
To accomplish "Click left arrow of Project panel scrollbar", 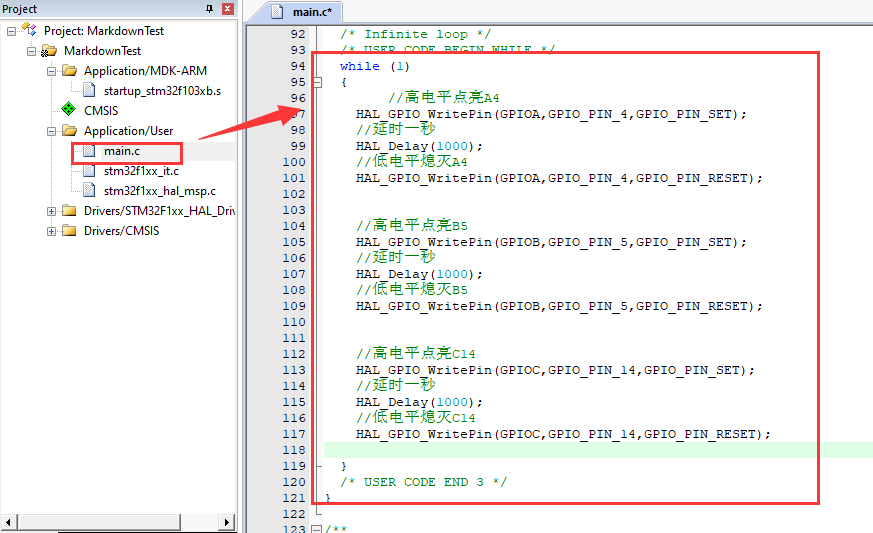I will tap(8, 522).
